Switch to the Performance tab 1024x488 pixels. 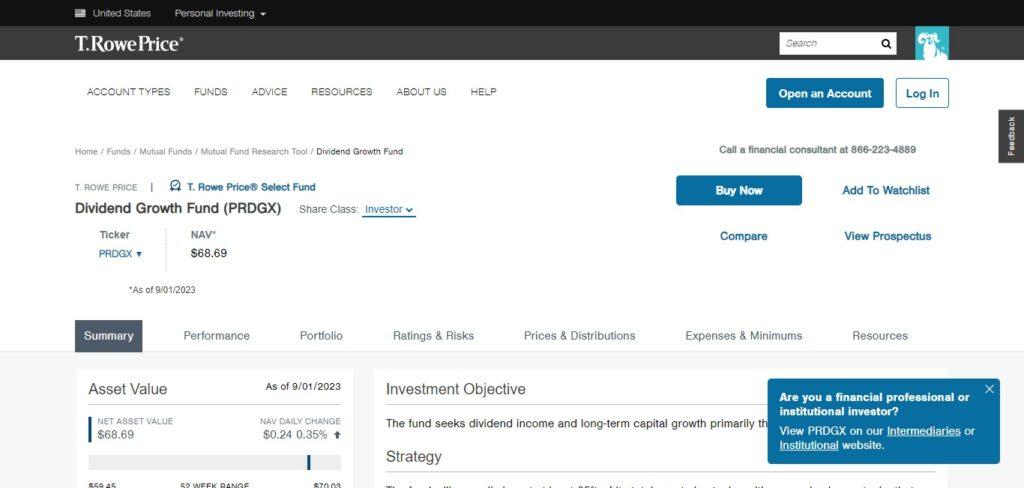(216, 336)
